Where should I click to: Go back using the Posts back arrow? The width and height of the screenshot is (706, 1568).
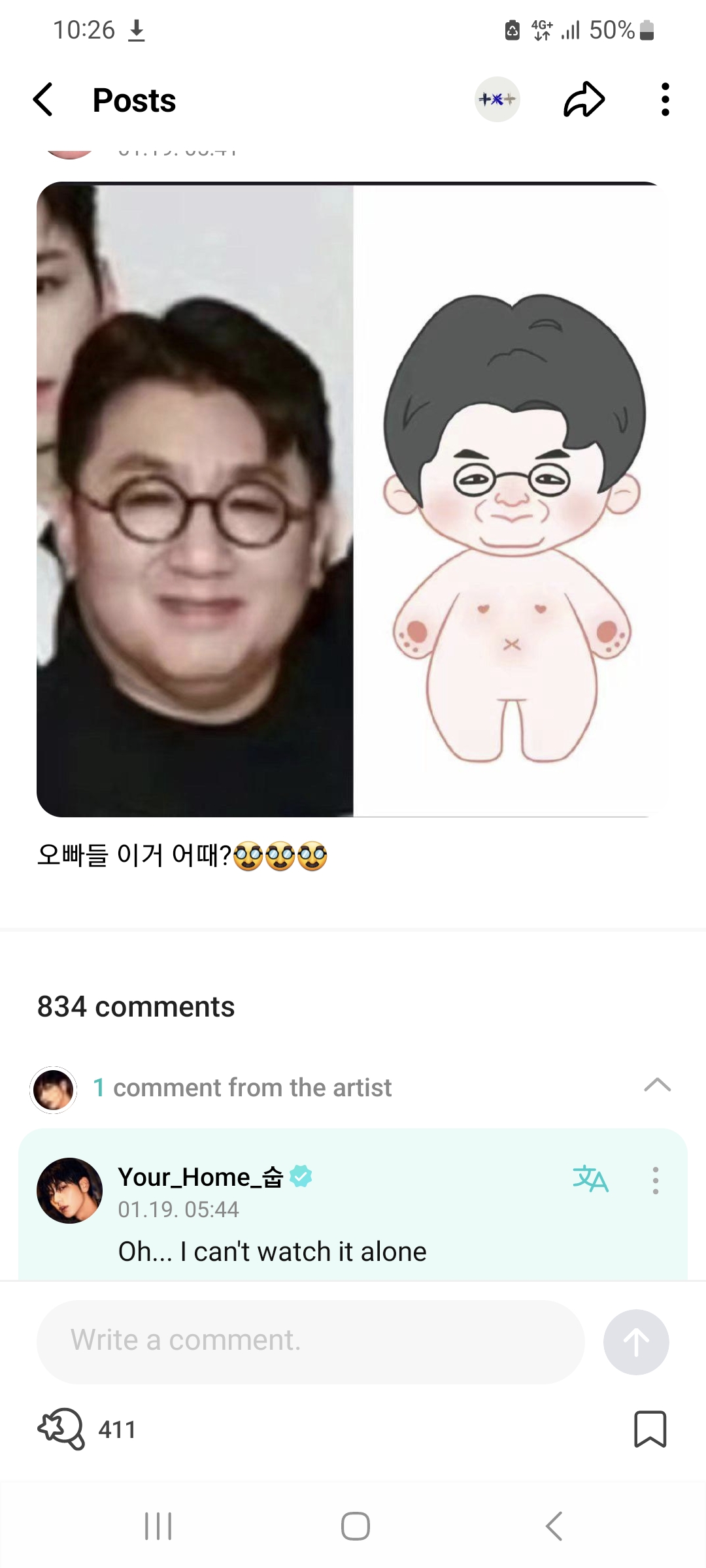coord(43,100)
